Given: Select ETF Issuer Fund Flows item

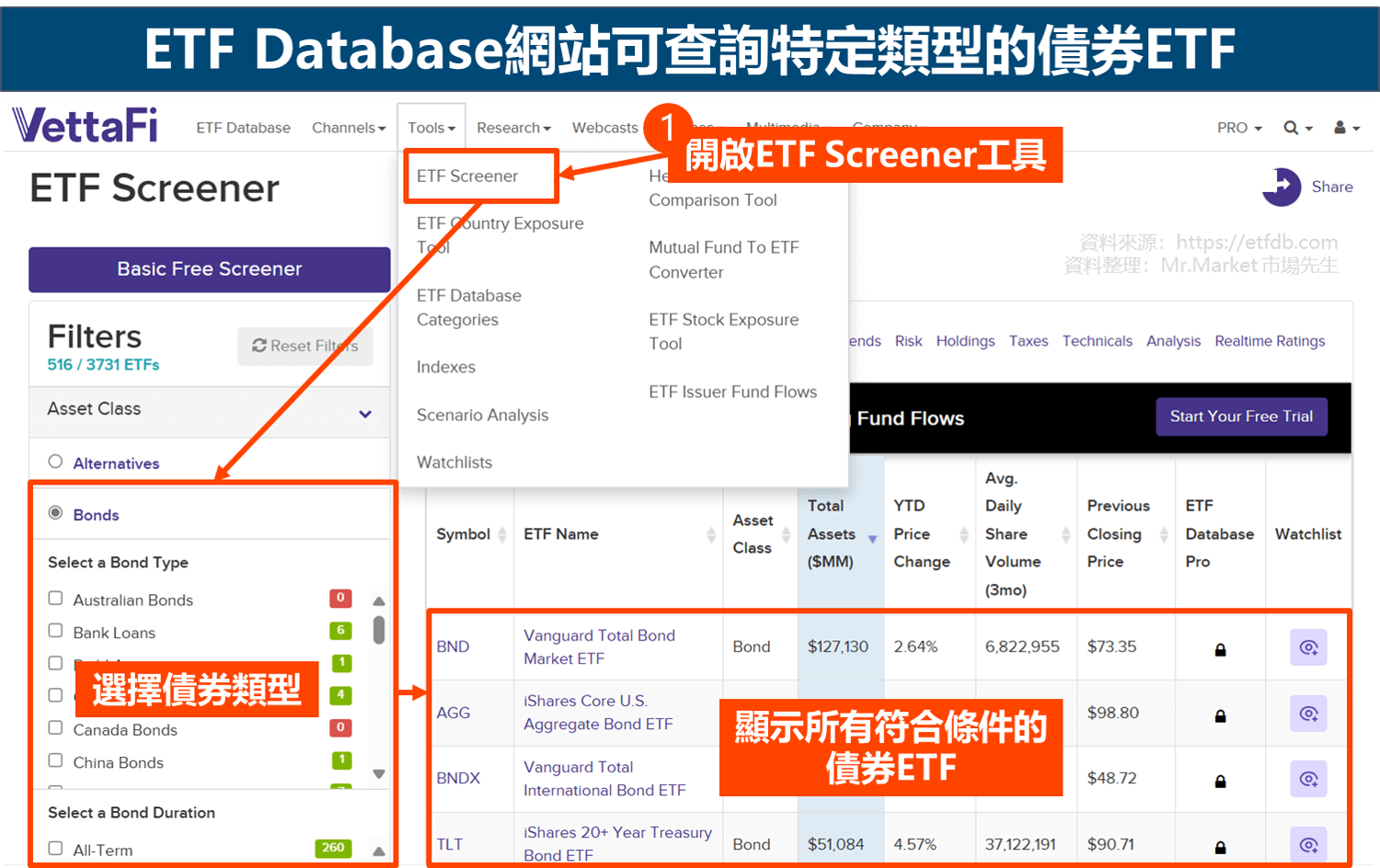Looking at the screenshot, I should click(732, 392).
